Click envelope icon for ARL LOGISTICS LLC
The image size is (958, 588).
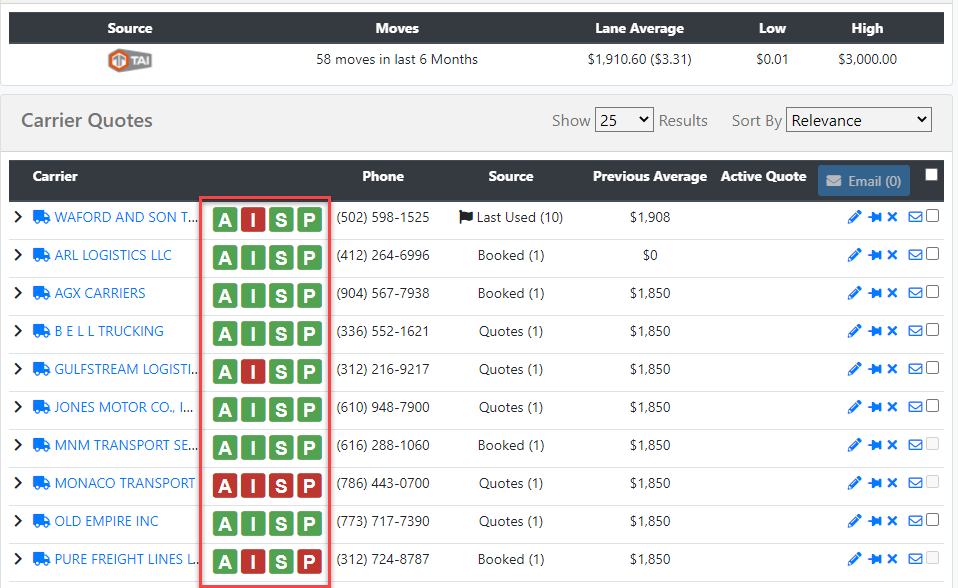tap(915, 255)
